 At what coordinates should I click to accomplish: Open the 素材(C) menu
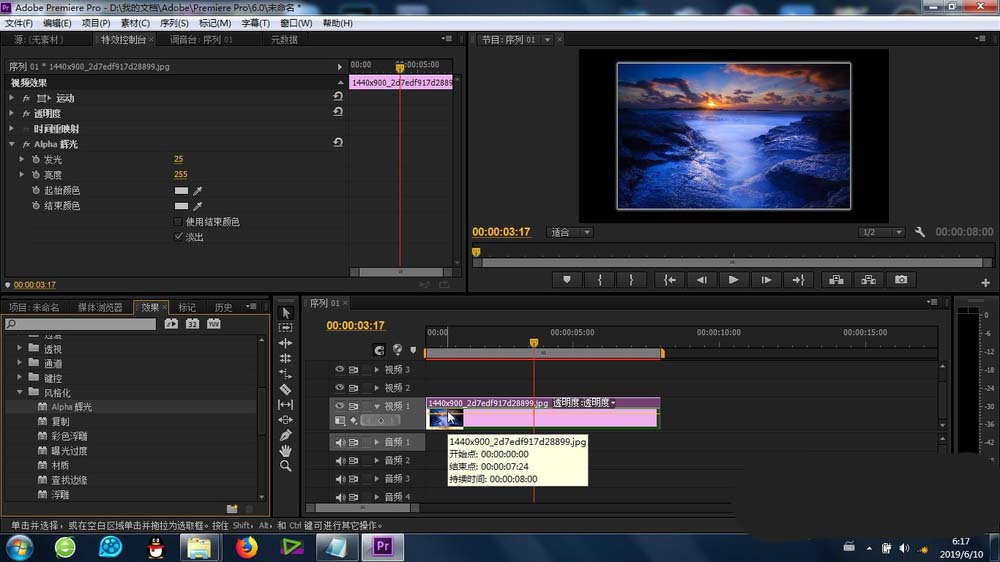[x=135, y=23]
